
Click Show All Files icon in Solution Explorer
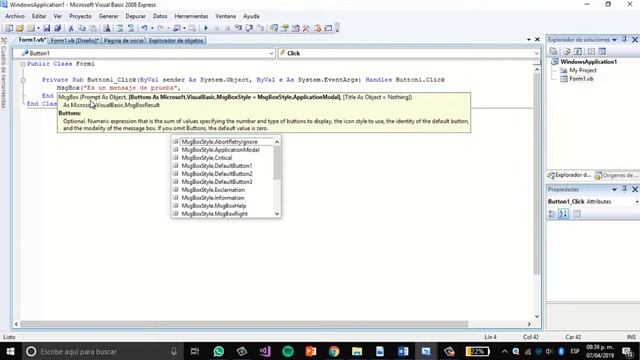(567, 51)
